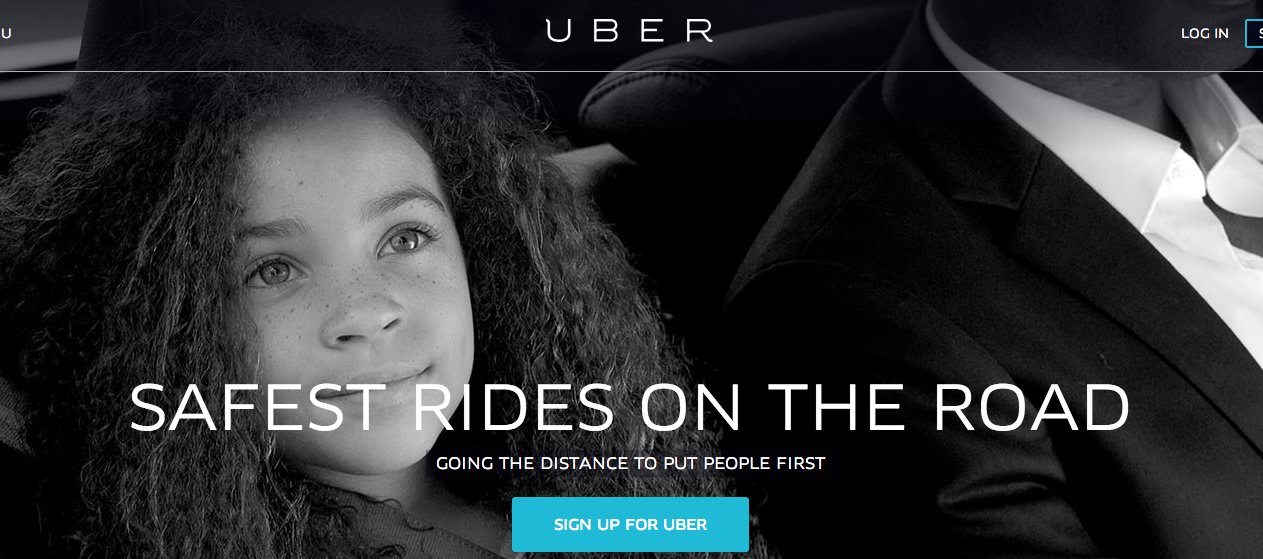The image size is (1263, 559).
Task: Click the SAFEST RIDES ON THE ROAD headline
Action: coord(630,408)
